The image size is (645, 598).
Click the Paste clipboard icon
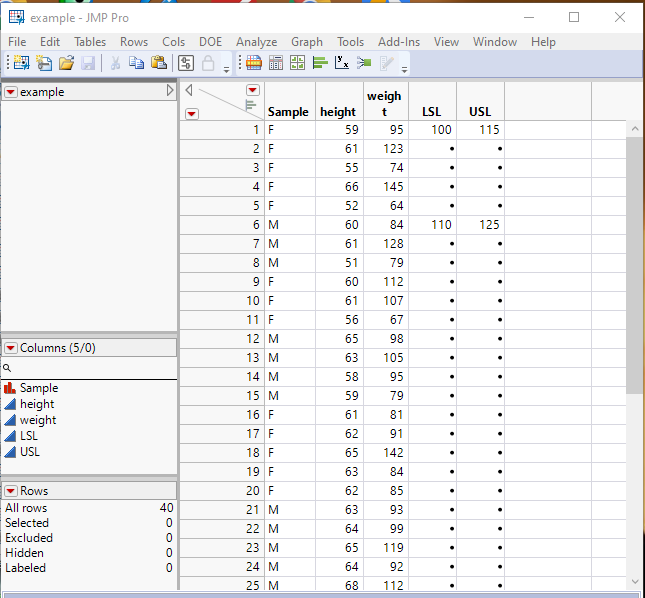(158, 63)
